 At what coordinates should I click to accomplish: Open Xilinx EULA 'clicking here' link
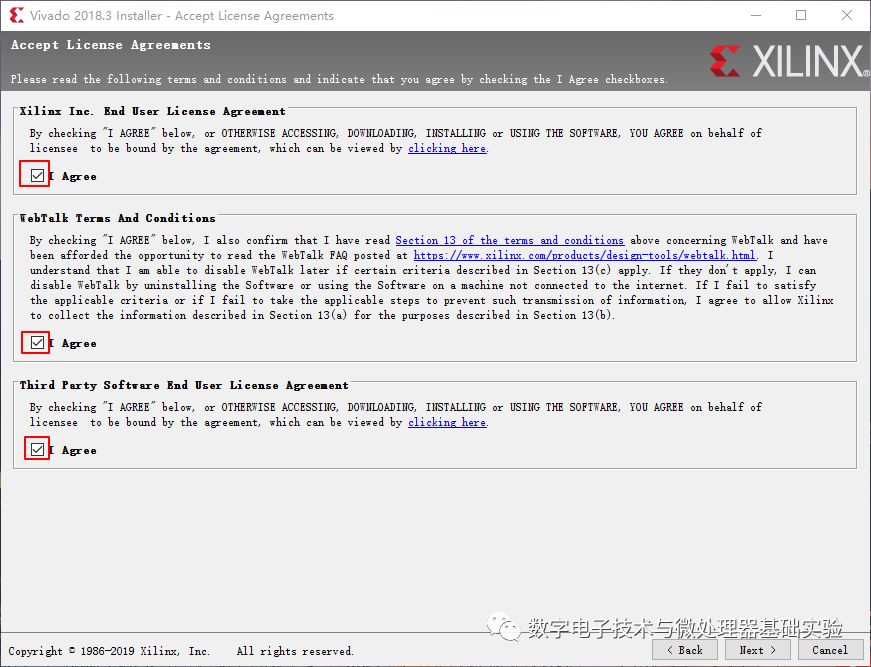[447, 148]
